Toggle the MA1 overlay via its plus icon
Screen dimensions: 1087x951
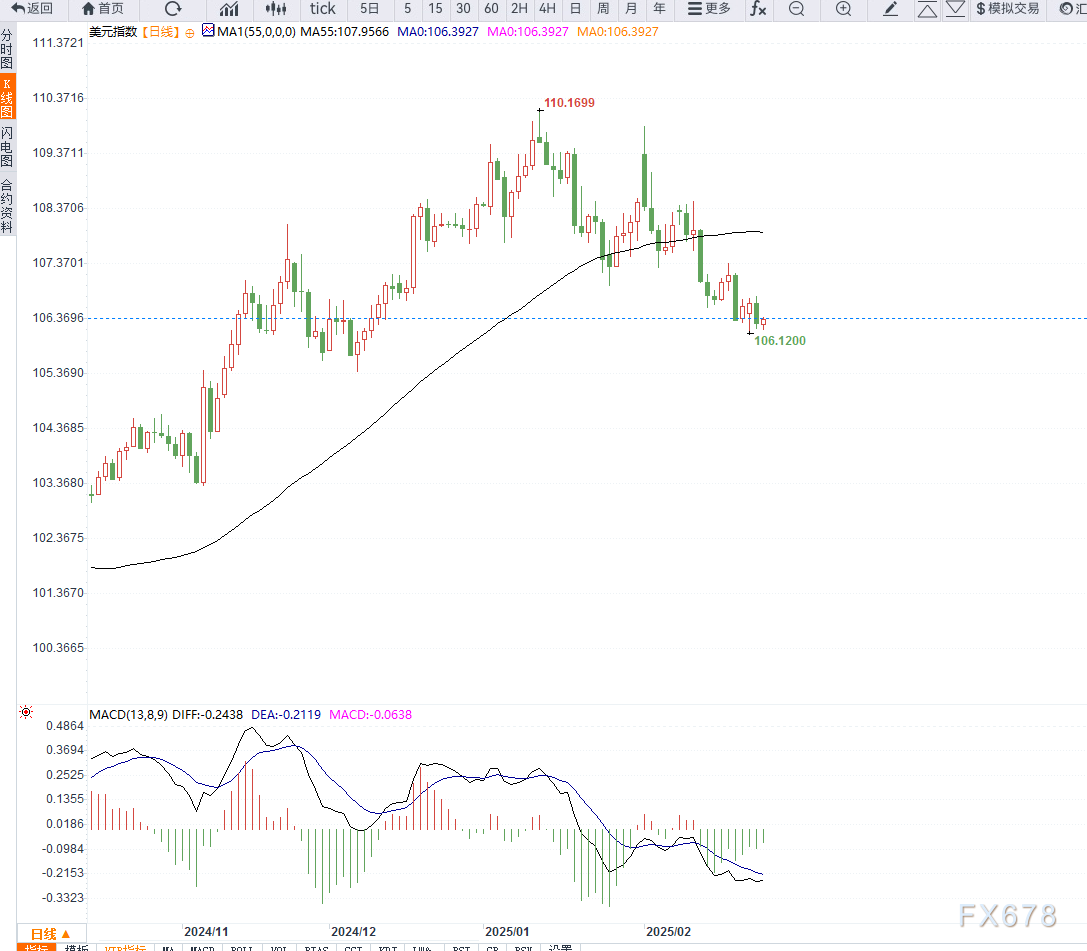click(x=190, y=32)
